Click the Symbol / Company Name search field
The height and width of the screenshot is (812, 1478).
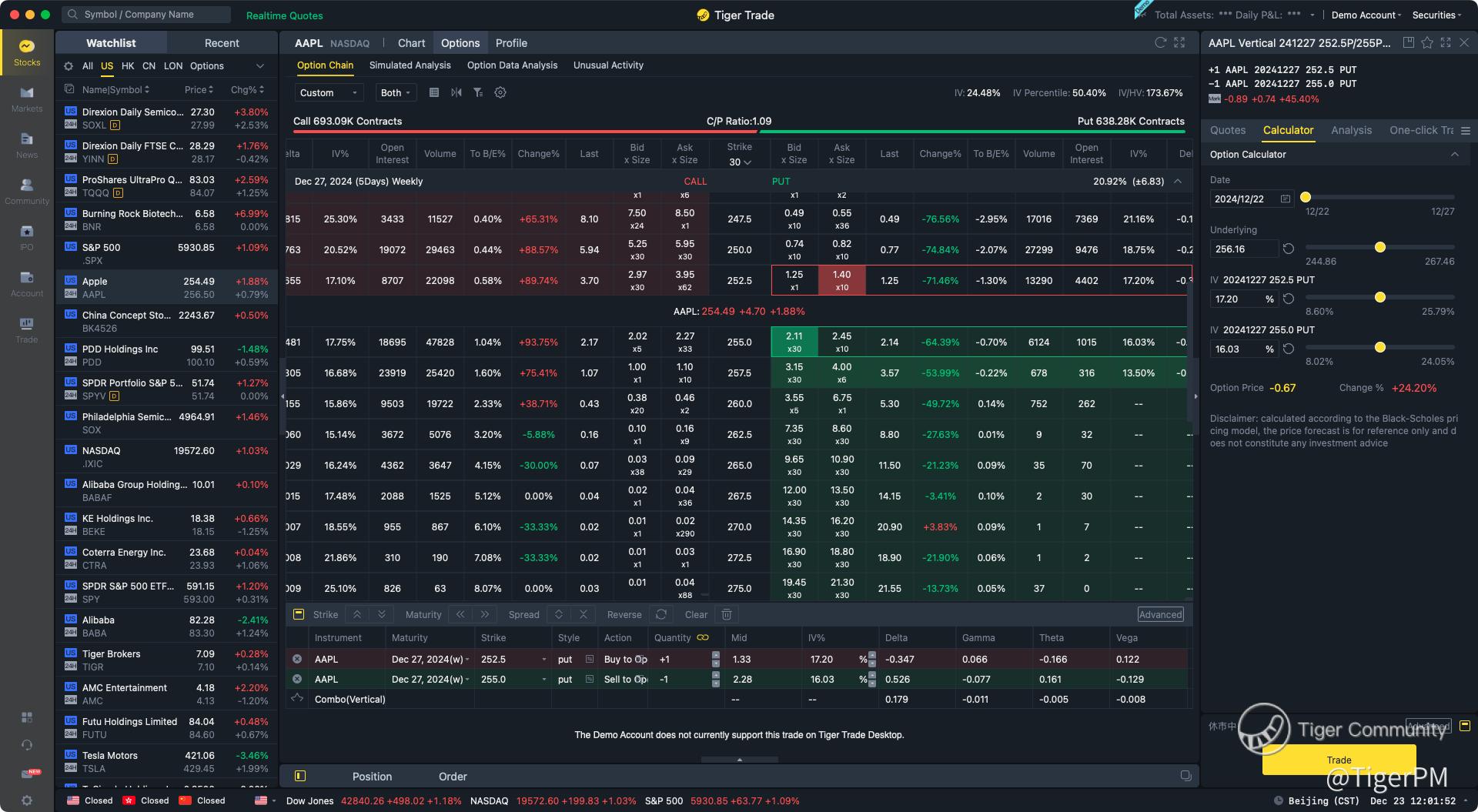click(x=146, y=15)
